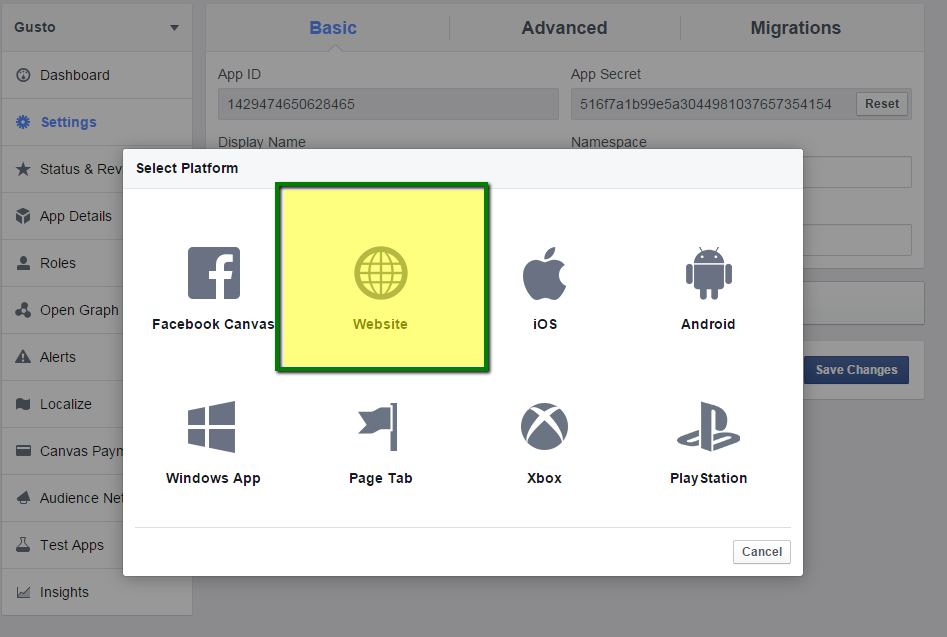The image size is (947, 637).
Task: Choose the Website globe icon
Action: [x=380, y=273]
